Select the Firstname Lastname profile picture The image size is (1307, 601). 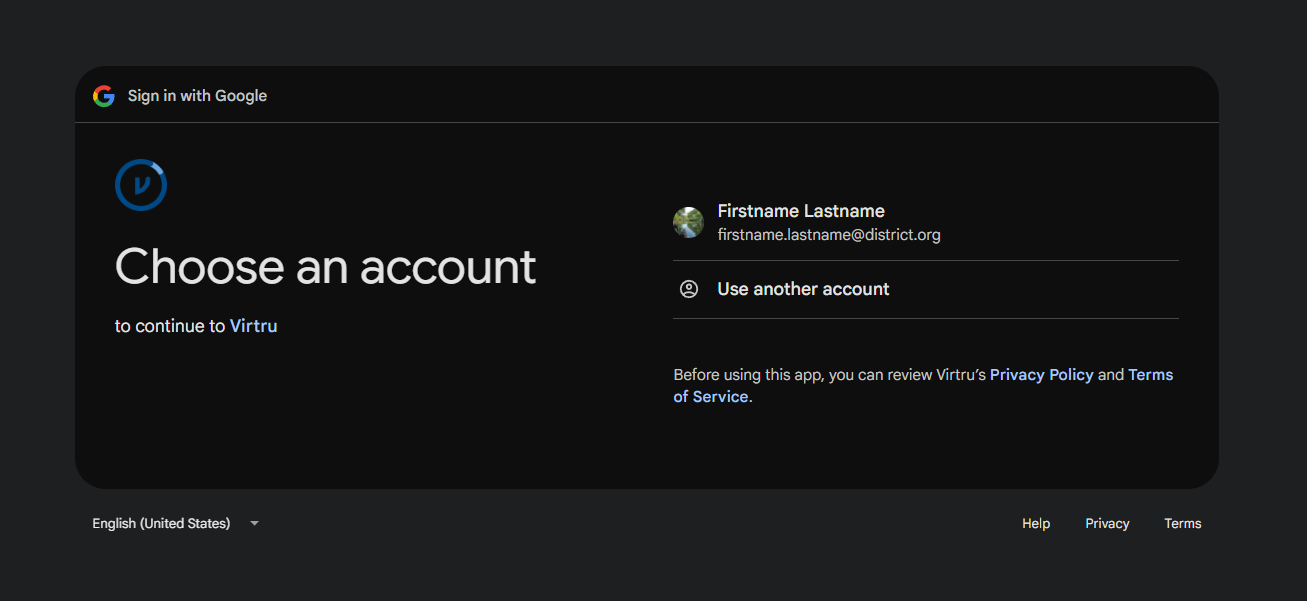pyautogui.click(x=688, y=222)
